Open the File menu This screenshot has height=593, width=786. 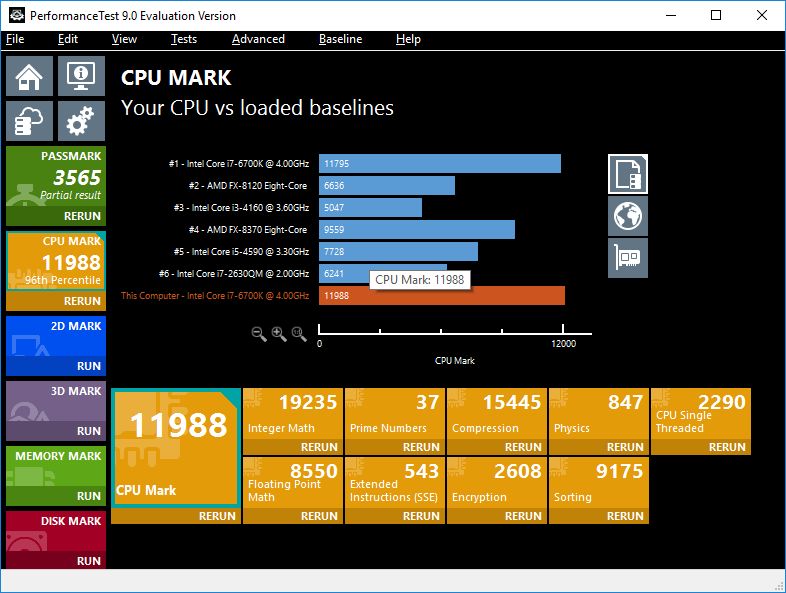(15, 39)
